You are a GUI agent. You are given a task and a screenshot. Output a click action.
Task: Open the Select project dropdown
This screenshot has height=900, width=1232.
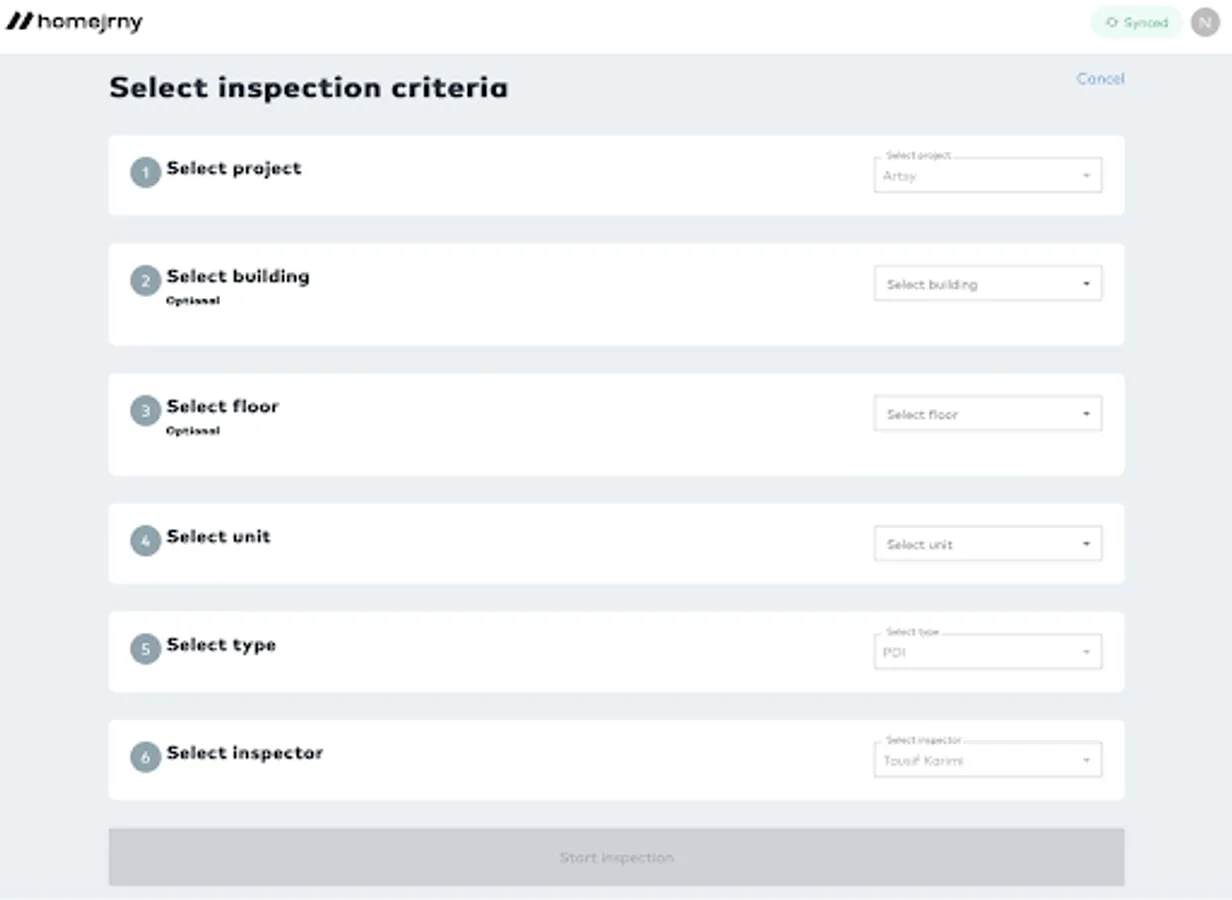[x=987, y=176]
